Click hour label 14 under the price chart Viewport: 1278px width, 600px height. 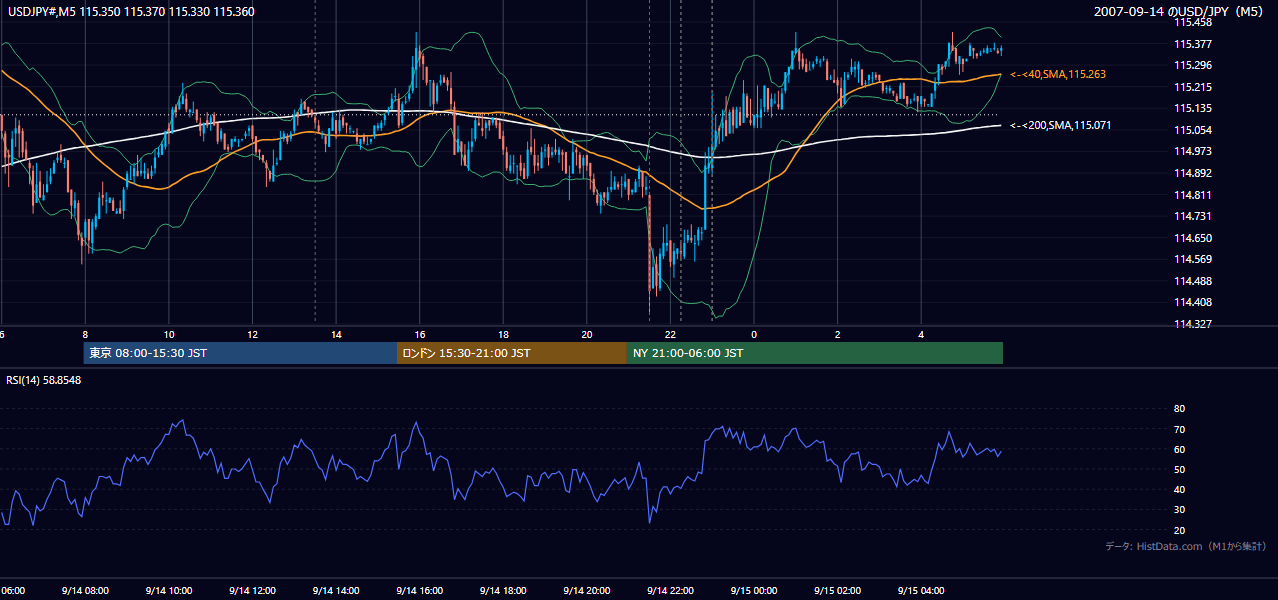pyautogui.click(x=337, y=334)
